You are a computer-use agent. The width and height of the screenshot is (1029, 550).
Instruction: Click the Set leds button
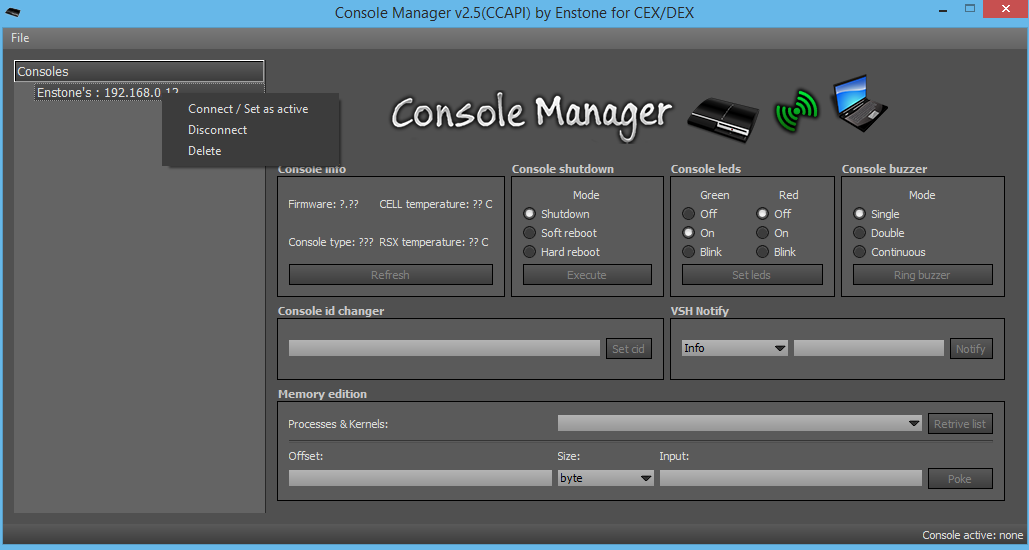tap(752, 275)
